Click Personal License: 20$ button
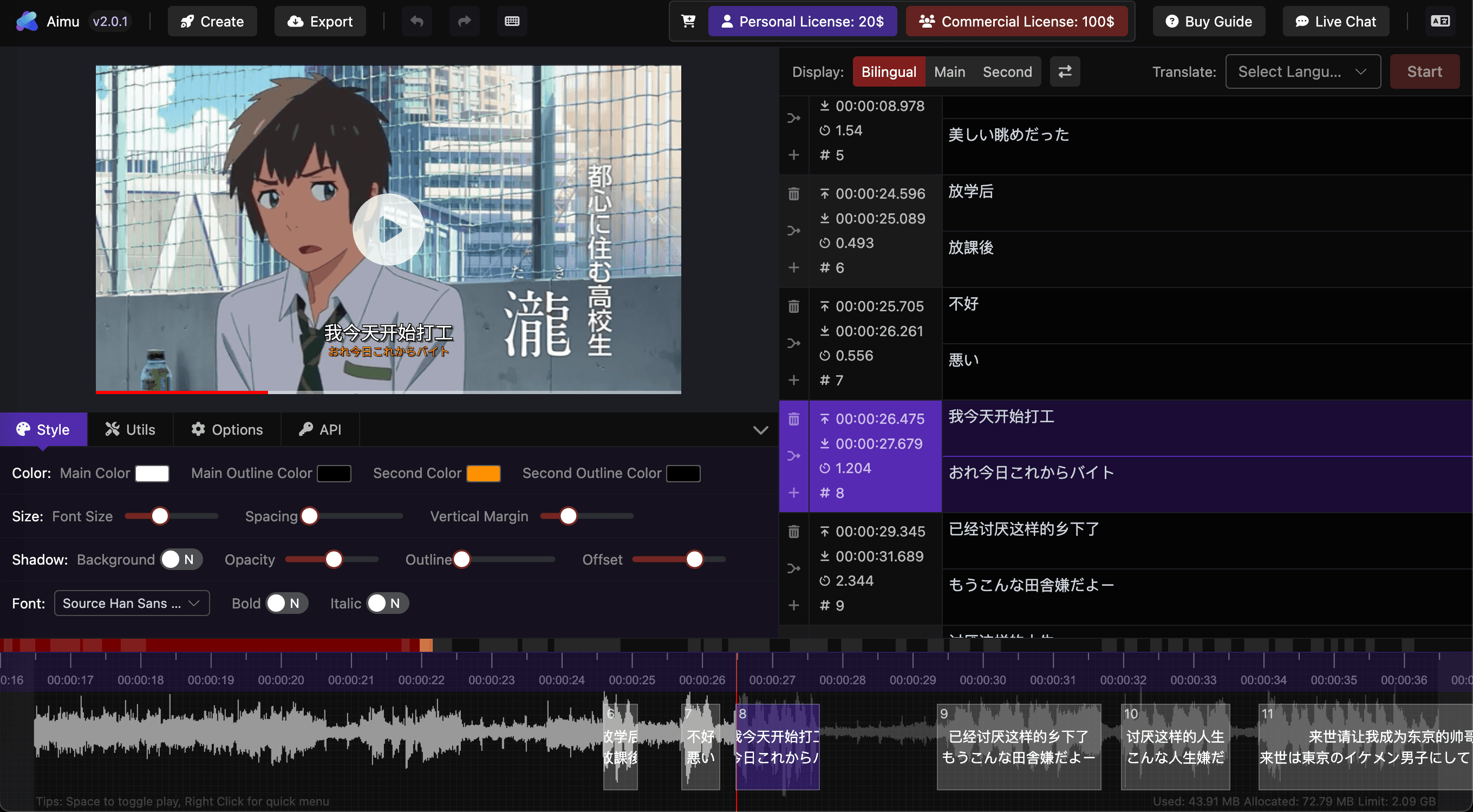The width and height of the screenshot is (1473, 812). [802, 22]
